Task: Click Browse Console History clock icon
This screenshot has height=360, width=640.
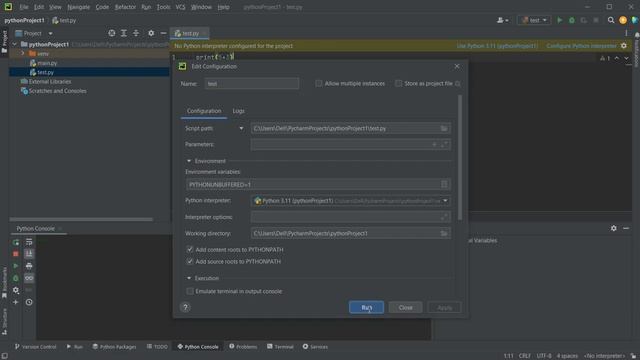Action: (x=29, y=302)
